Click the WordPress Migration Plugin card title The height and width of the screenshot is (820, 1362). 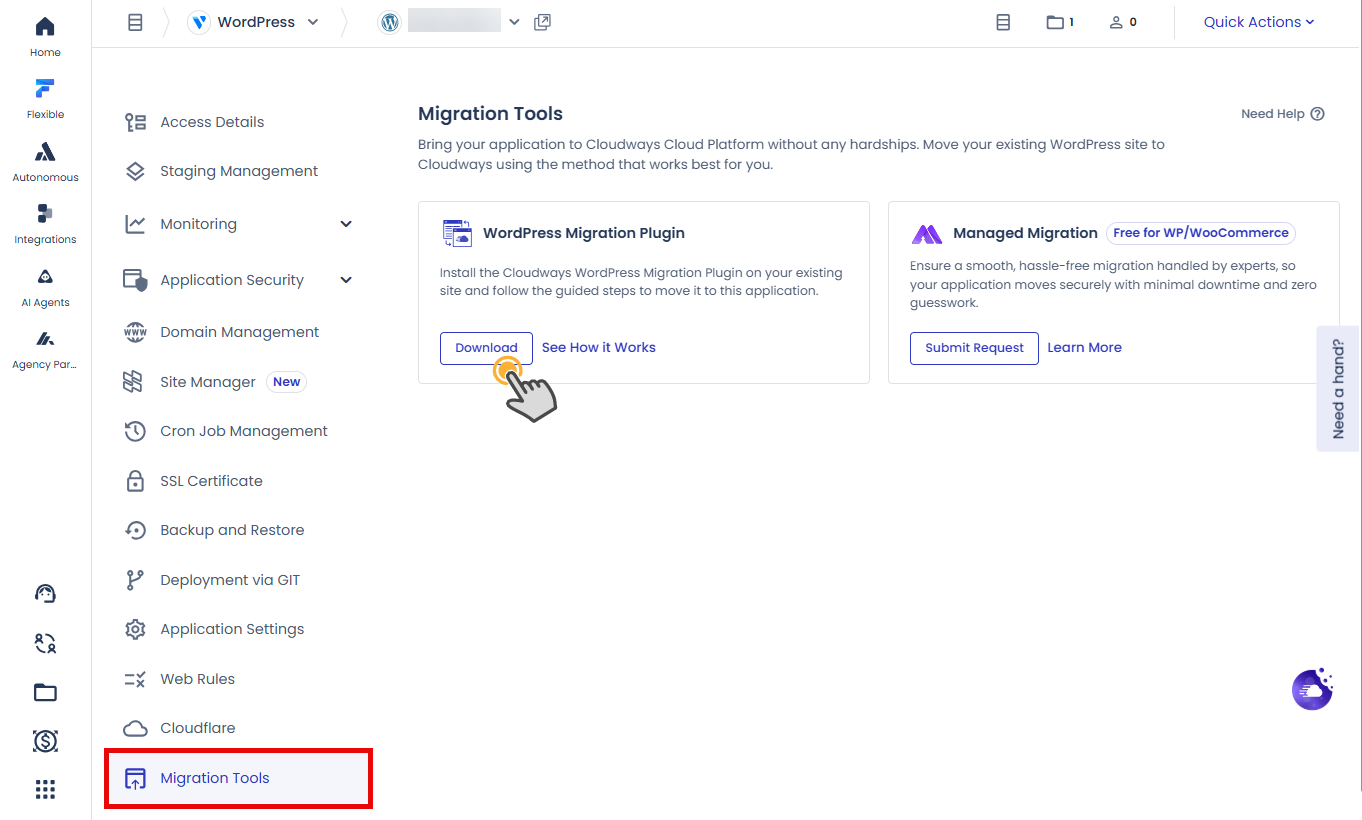[584, 233]
